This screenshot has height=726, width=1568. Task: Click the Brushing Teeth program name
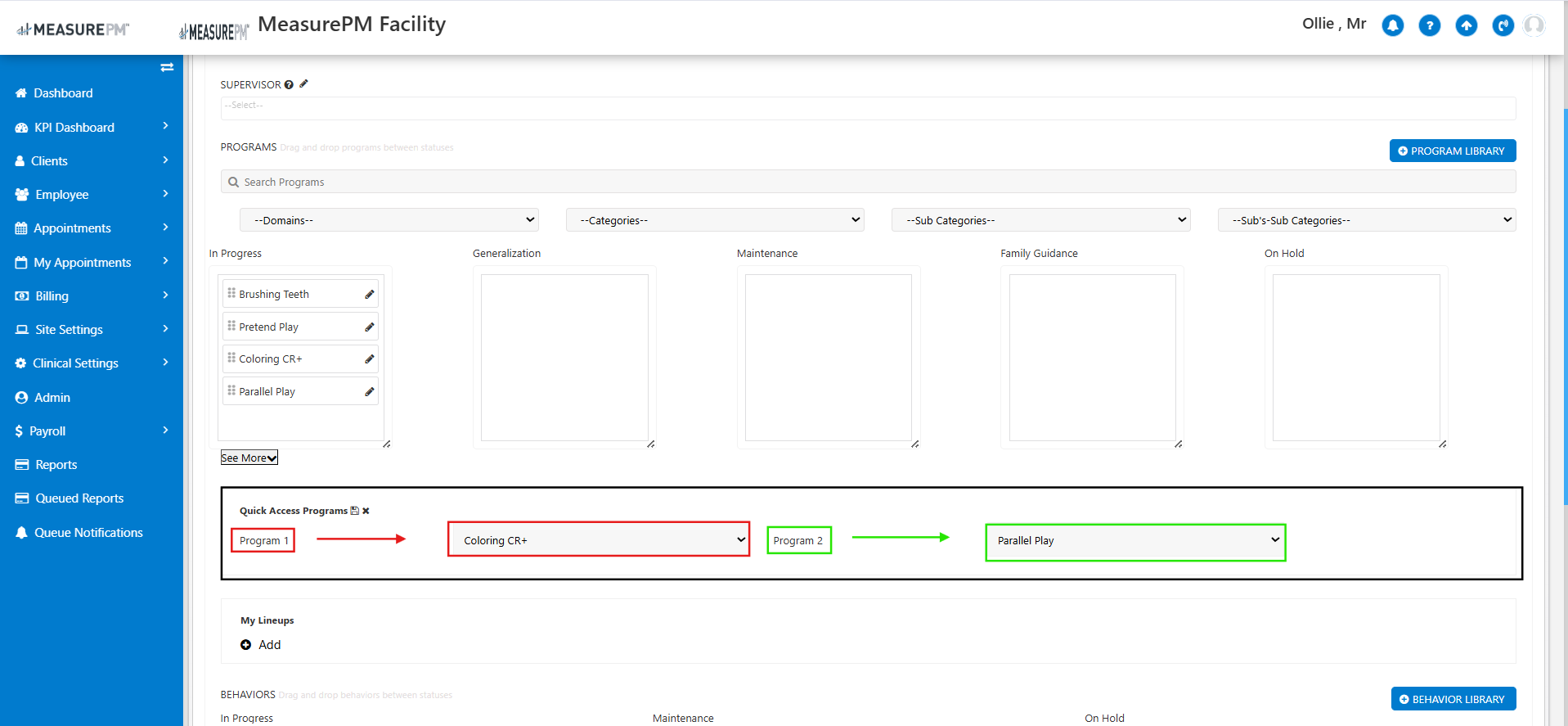[x=274, y=295]
